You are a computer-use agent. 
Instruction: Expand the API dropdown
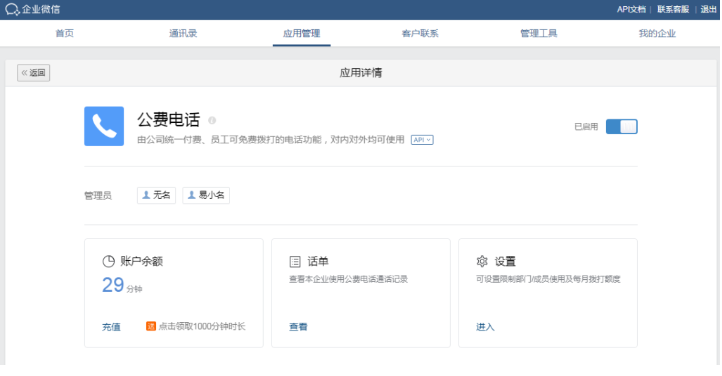click(422, 140)
